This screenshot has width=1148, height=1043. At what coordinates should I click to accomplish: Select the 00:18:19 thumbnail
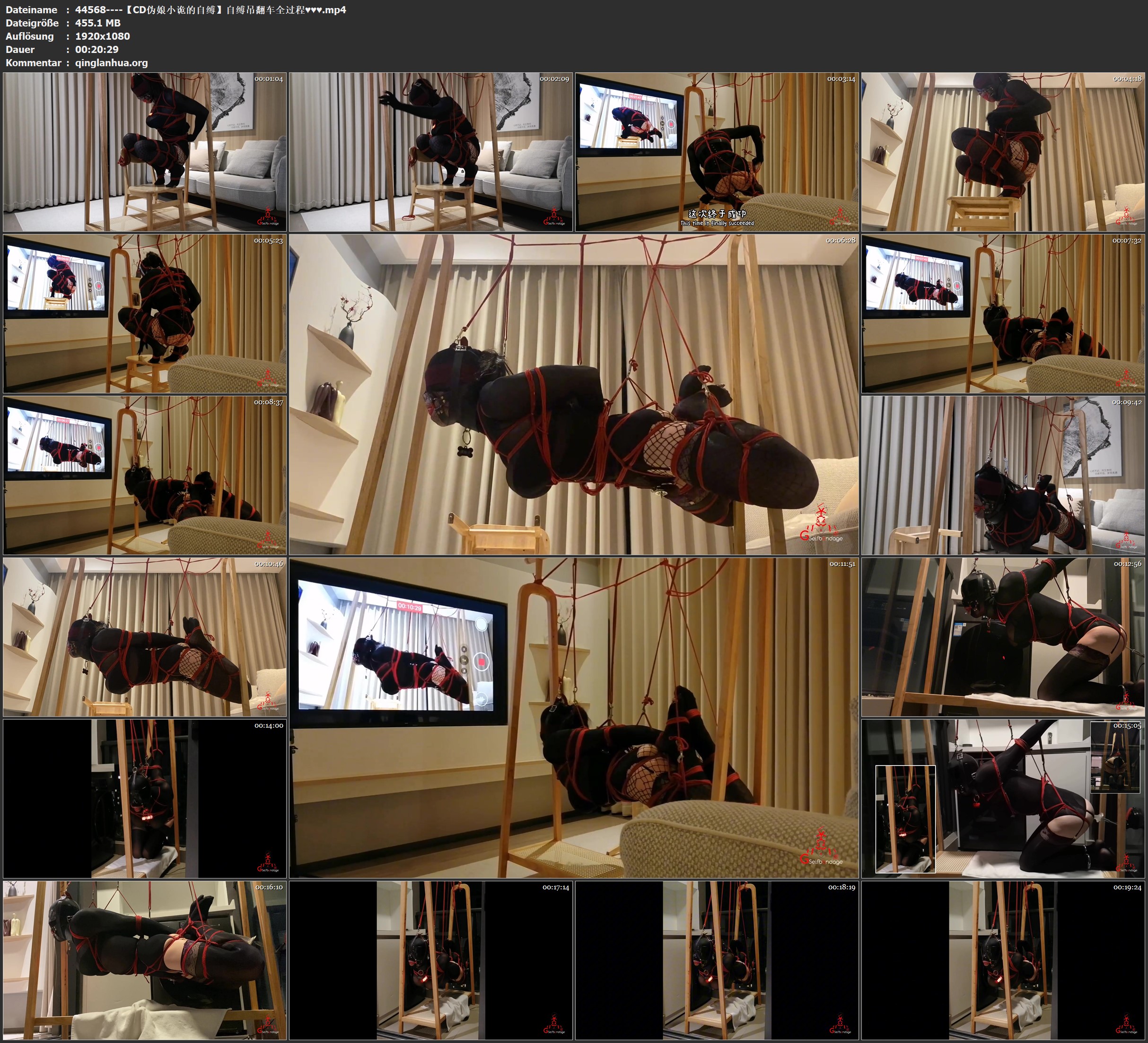point(717,960)
